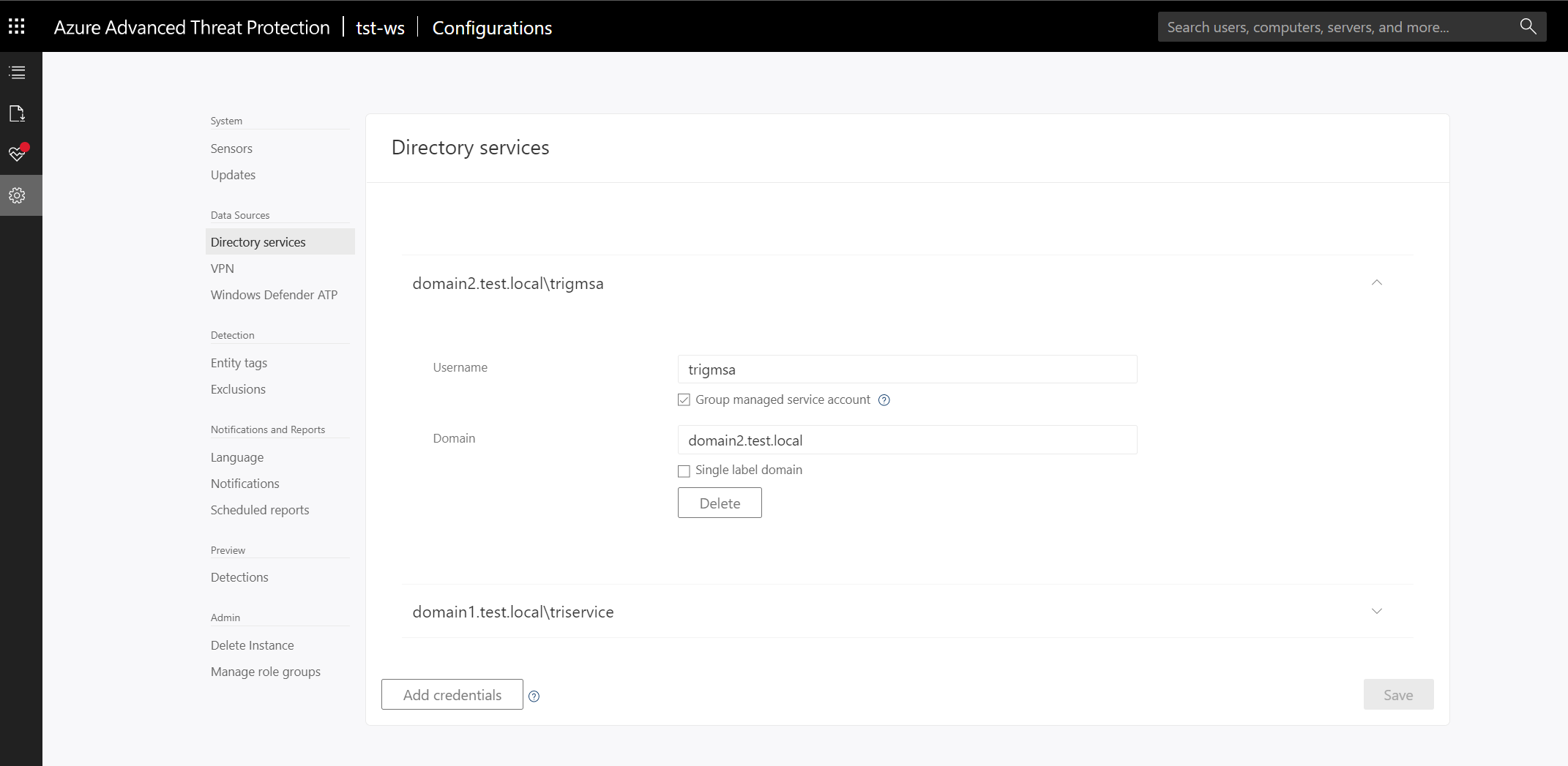1568x766 pixels.
Task: Open the Microsoft app launcher waffle icon
Action: (16, 26)
